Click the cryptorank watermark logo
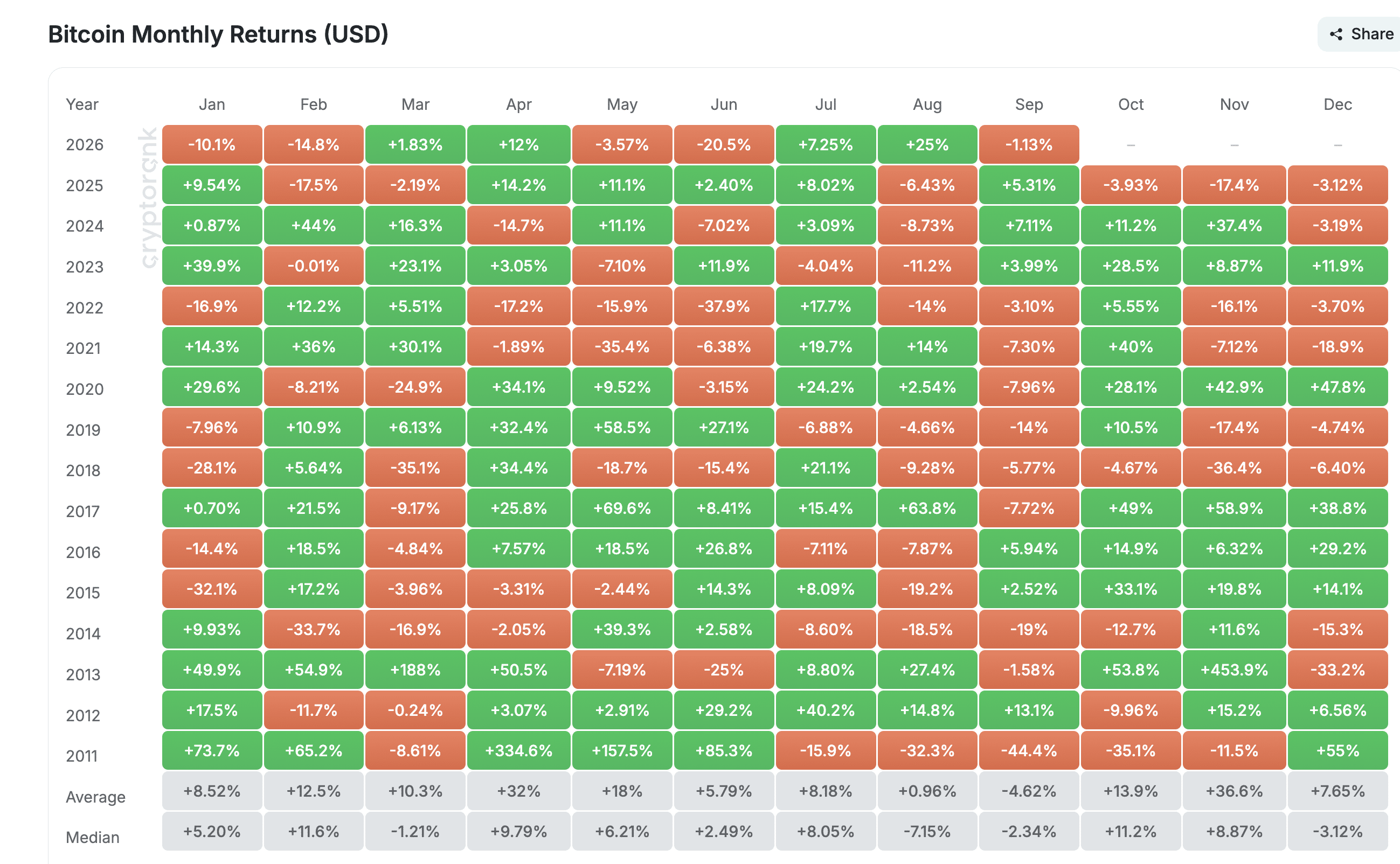 149,197
